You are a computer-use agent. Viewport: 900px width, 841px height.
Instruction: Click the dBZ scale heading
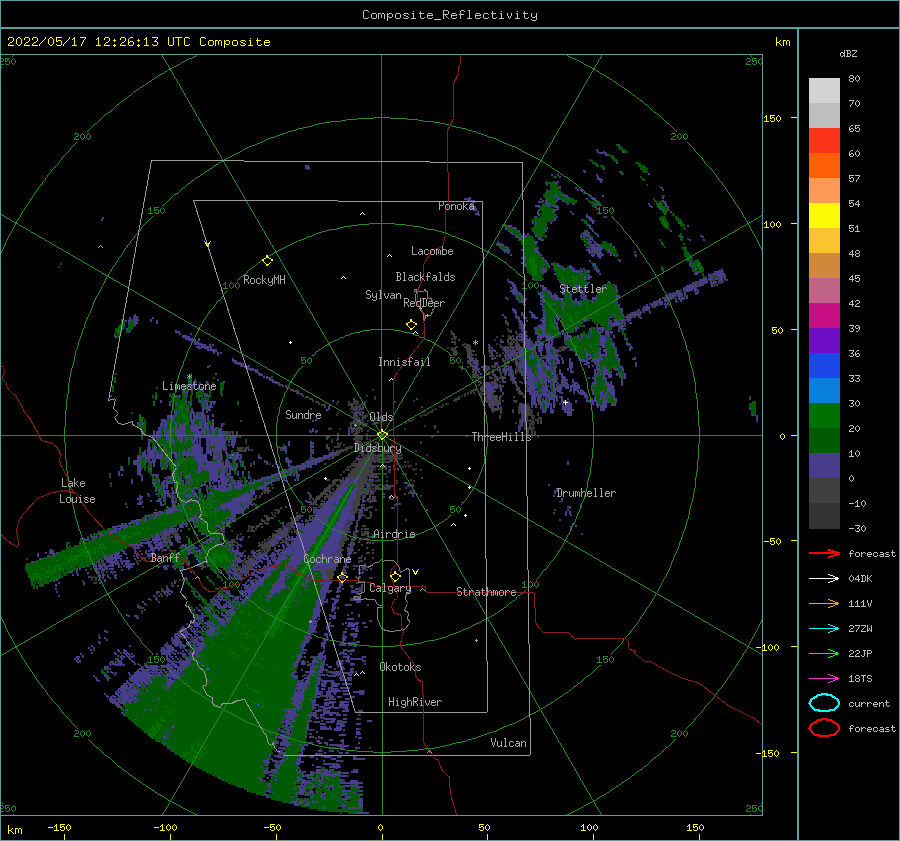[848, 53]
